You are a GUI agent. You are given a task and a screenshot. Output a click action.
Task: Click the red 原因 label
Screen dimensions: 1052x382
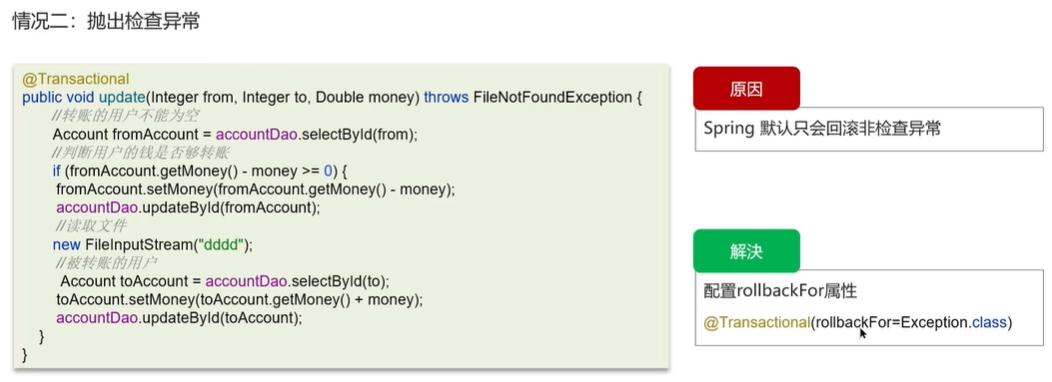click(746, 89)
